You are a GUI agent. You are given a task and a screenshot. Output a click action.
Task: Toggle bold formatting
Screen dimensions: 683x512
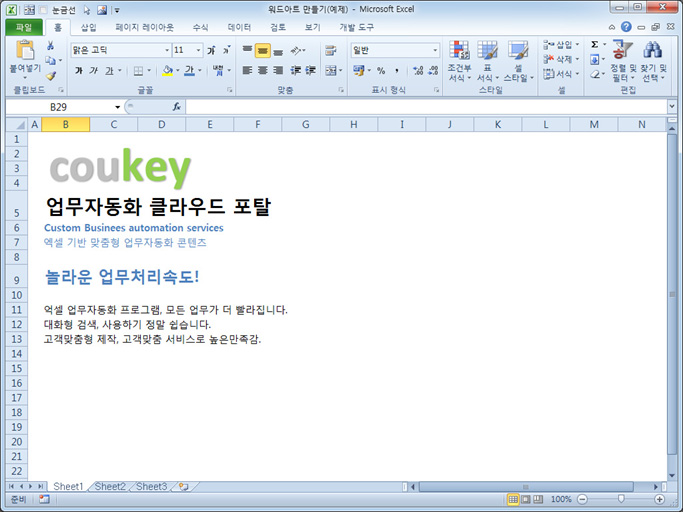pyautogui.click(x=79, y=71)
